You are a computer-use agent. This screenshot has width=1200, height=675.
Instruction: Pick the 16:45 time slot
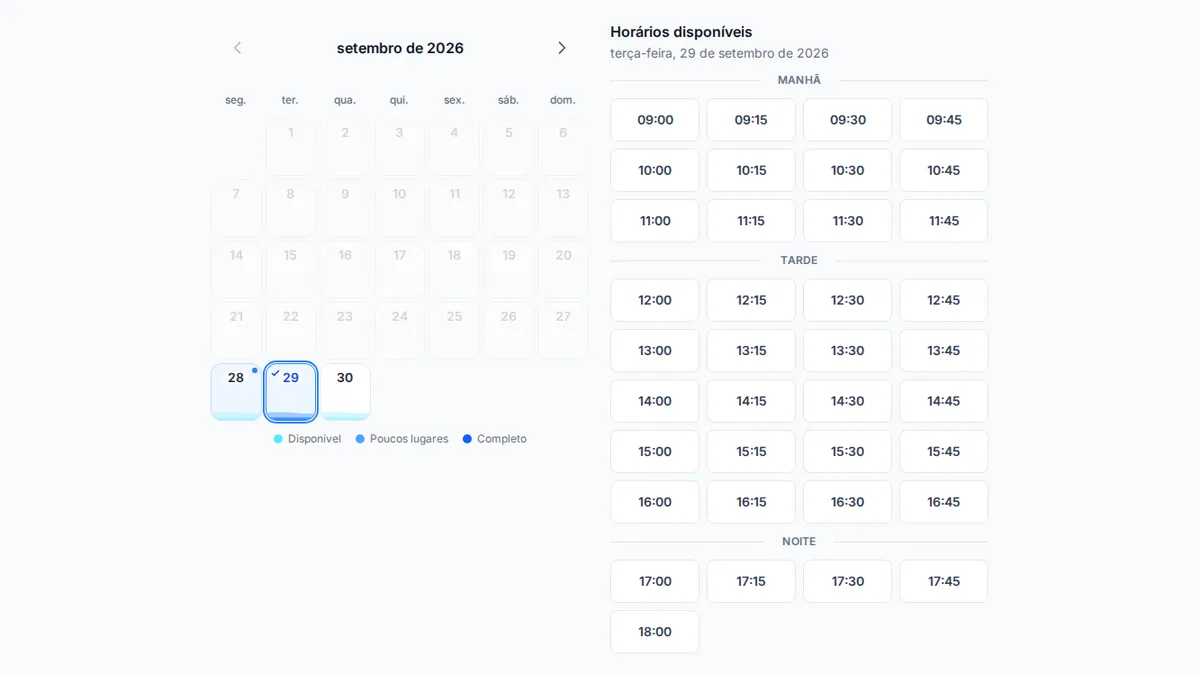944,502
